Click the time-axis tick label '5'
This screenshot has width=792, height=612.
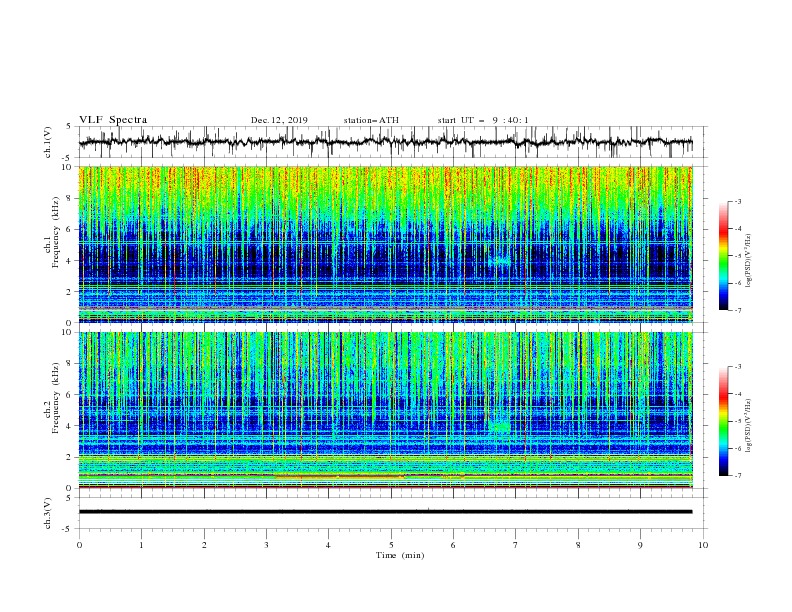tap(391, 545)
